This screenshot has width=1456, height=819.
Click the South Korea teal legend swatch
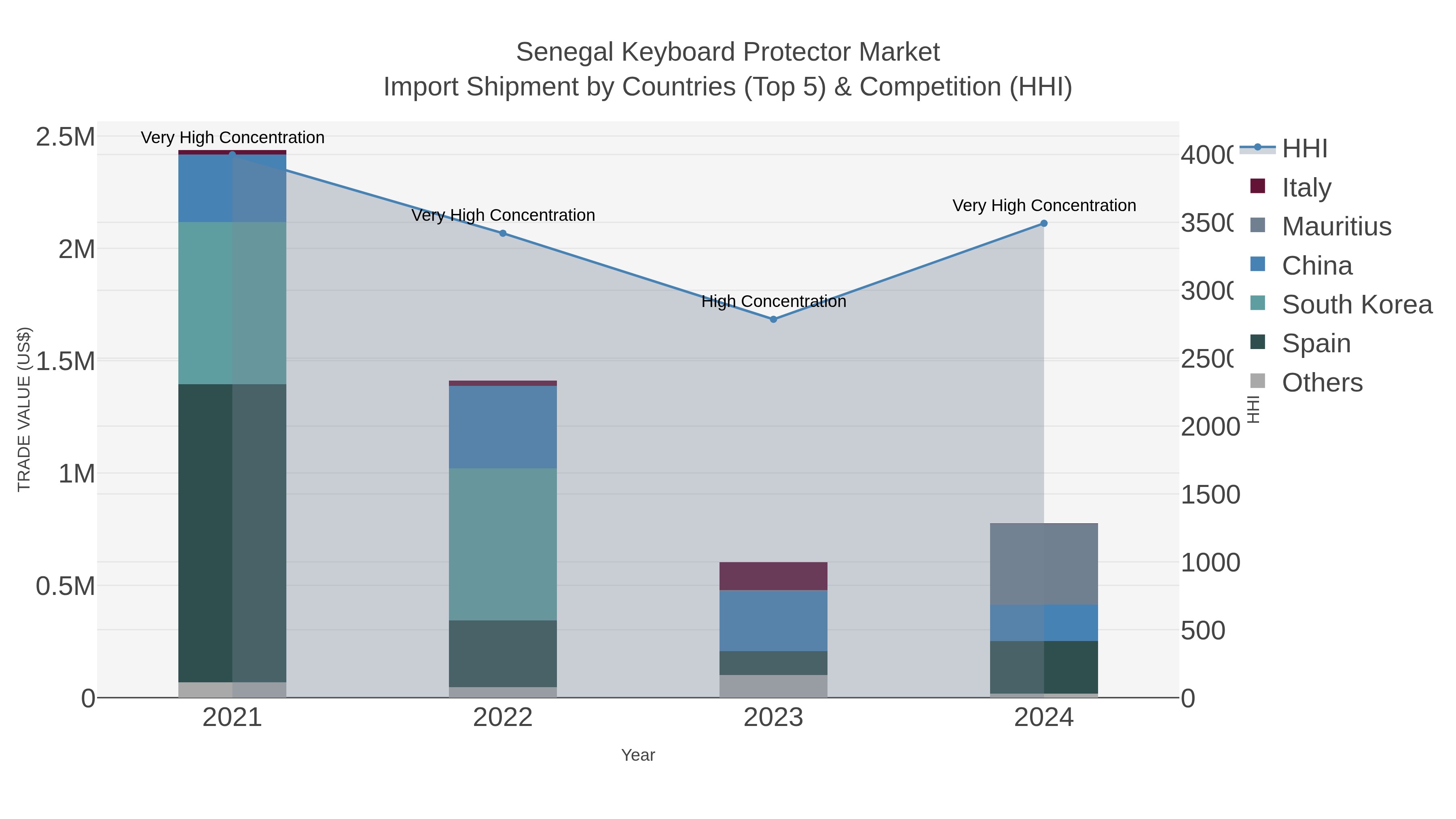[1257, 303]
